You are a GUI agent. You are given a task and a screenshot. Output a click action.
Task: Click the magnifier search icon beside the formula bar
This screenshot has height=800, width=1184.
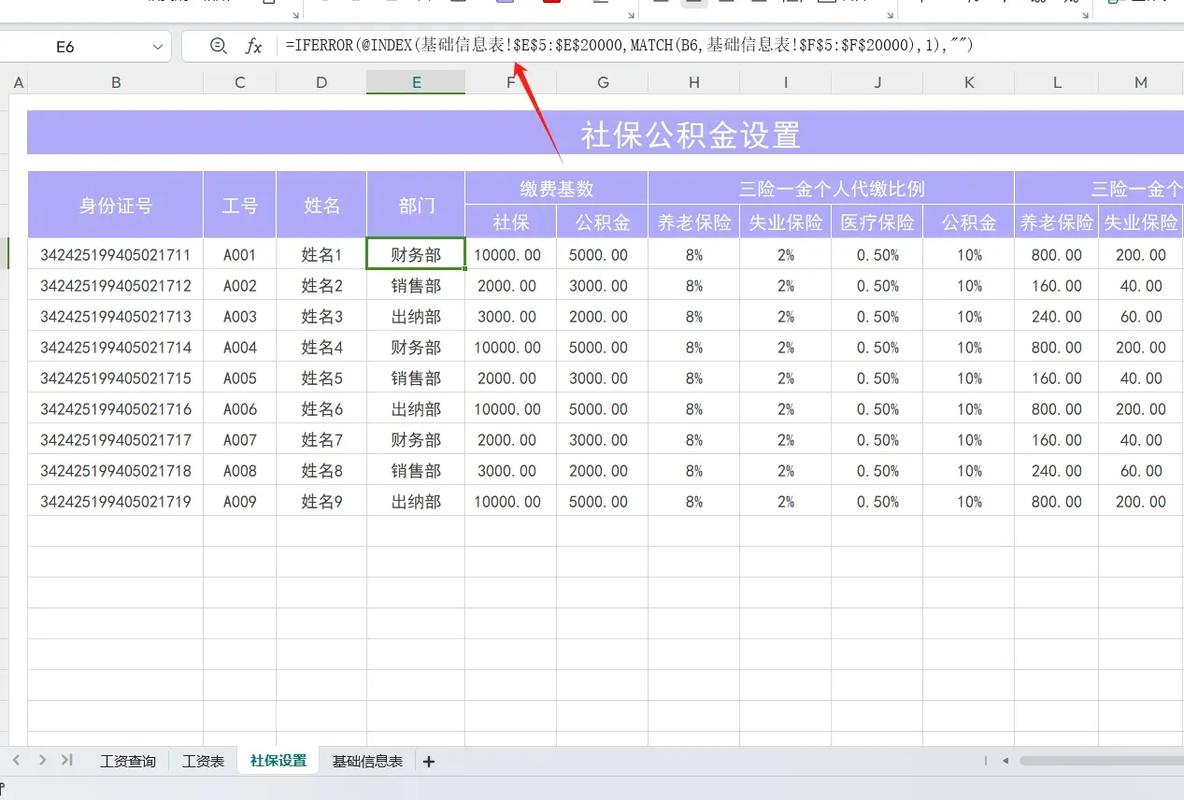tap(218, 45)
